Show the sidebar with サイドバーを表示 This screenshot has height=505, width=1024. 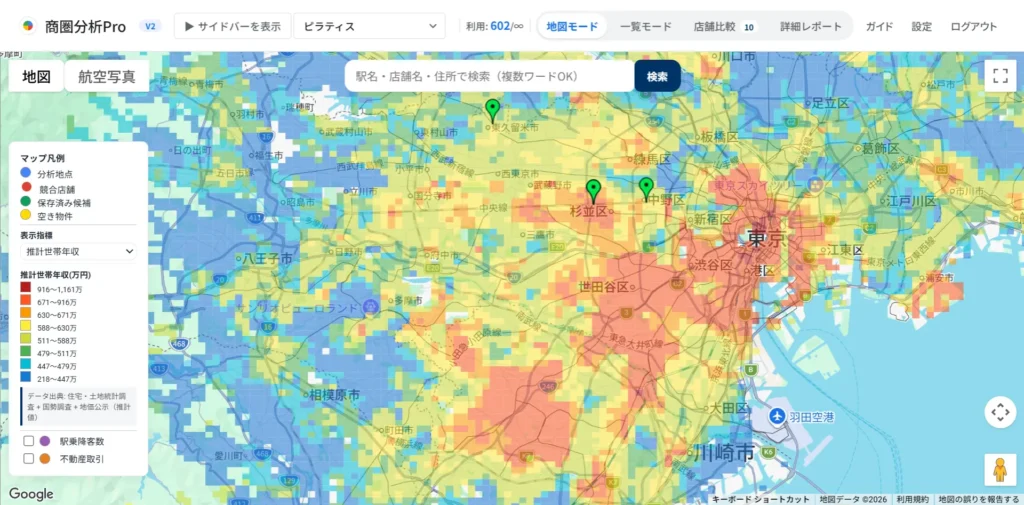(x=232, y=26)
